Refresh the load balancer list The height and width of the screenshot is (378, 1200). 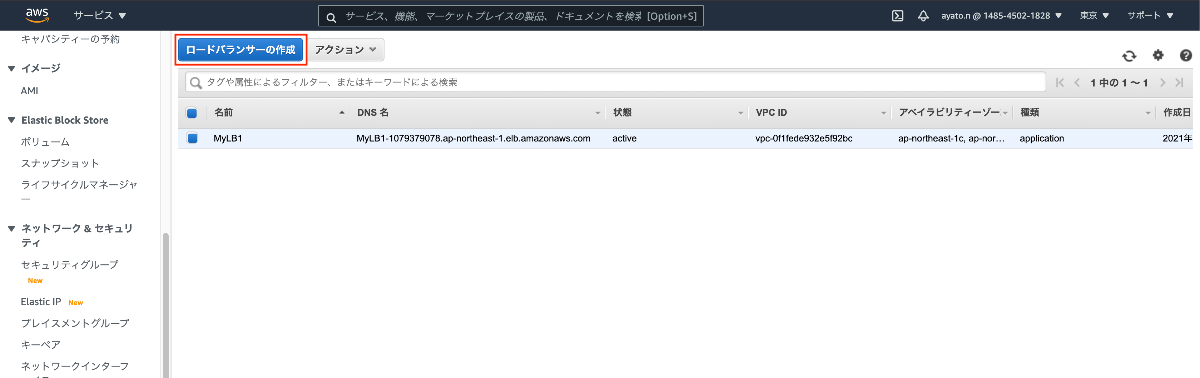1129,56
